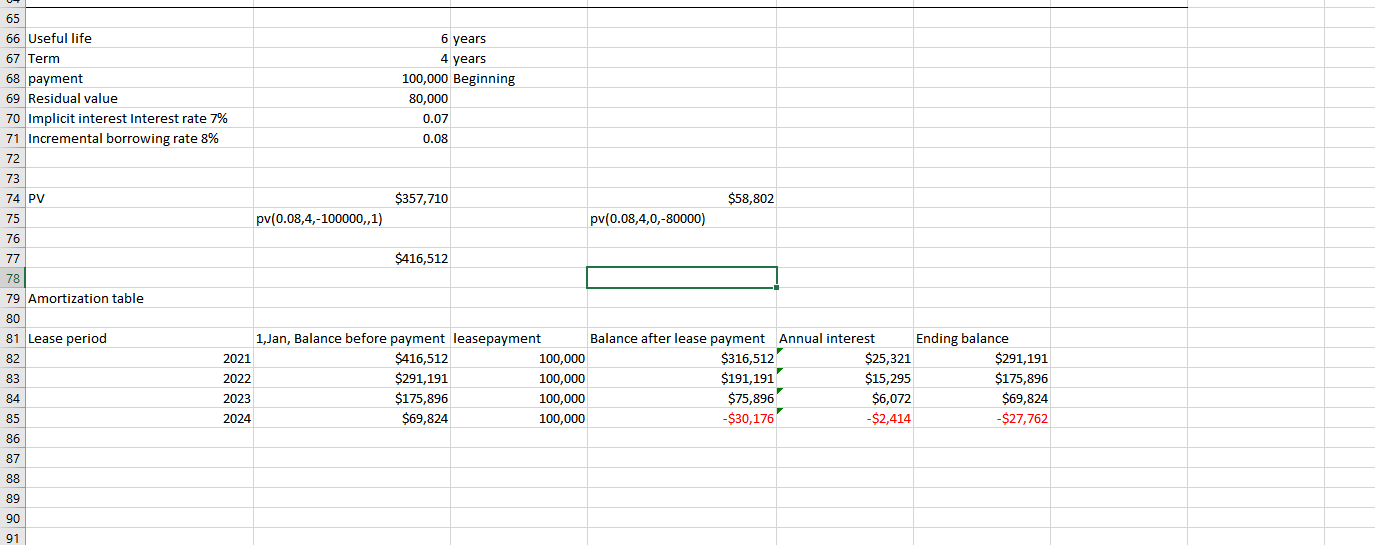
Task: Select the pv(0.08,4,0,-80000) formula text
Action: click(648, 218)
